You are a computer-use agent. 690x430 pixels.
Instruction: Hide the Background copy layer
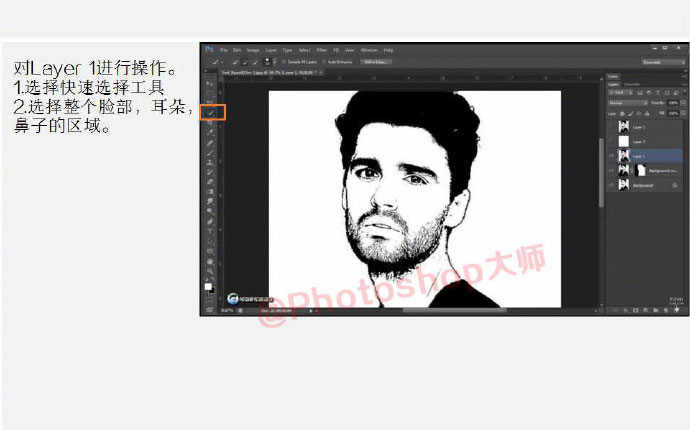click(x=611, y=170)
